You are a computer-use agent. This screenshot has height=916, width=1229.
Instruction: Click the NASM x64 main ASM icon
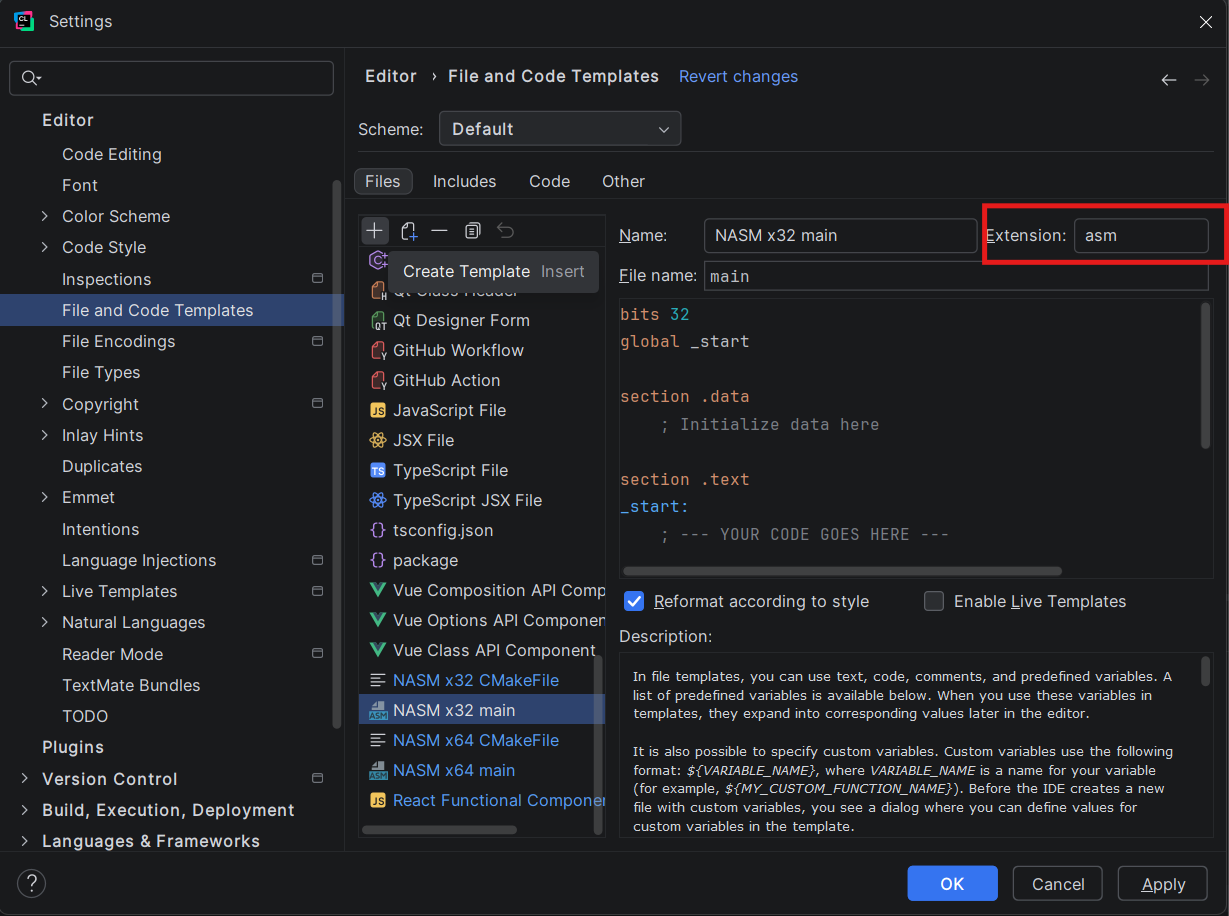[x=378, y=771]
